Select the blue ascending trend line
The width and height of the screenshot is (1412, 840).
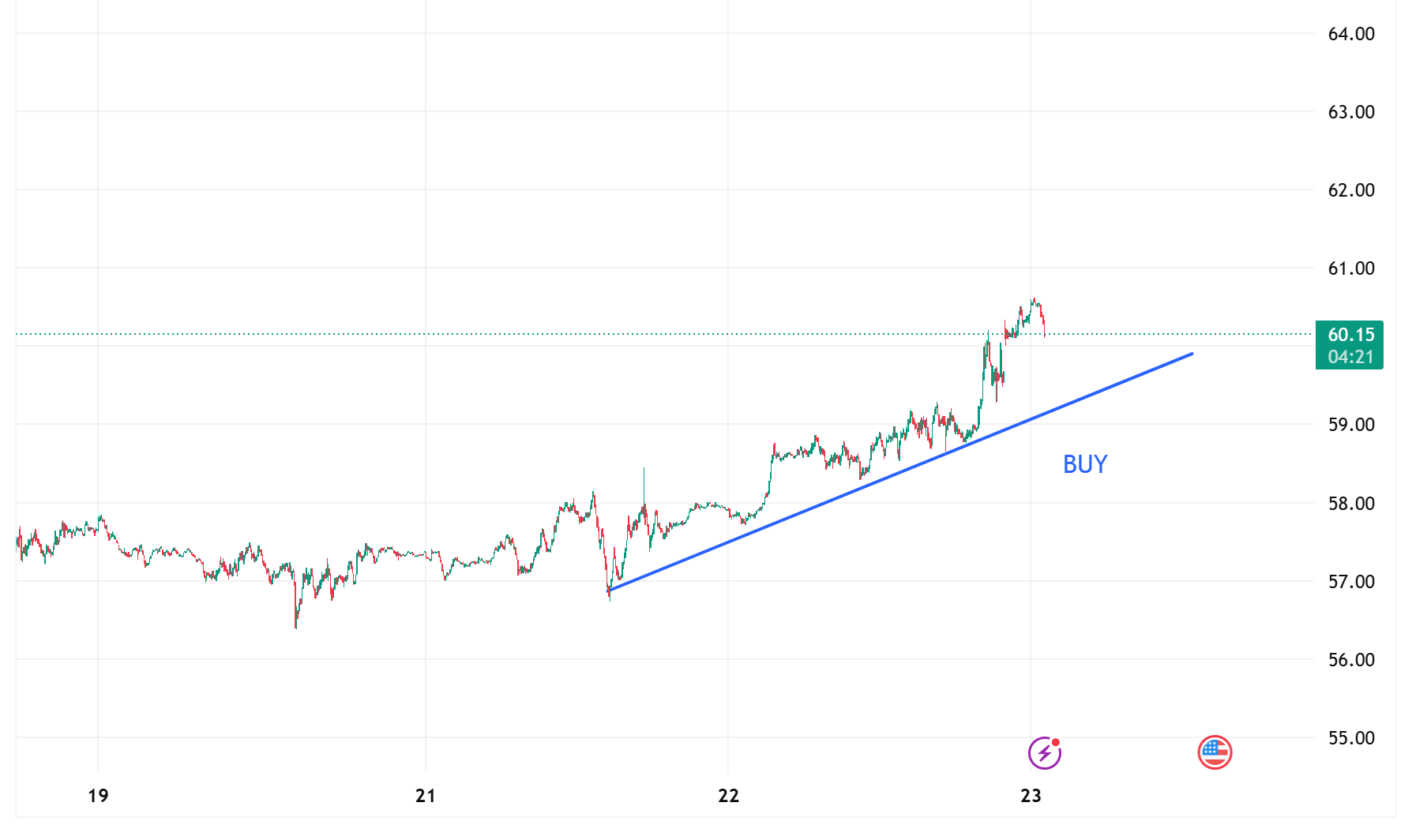(900, 472)
